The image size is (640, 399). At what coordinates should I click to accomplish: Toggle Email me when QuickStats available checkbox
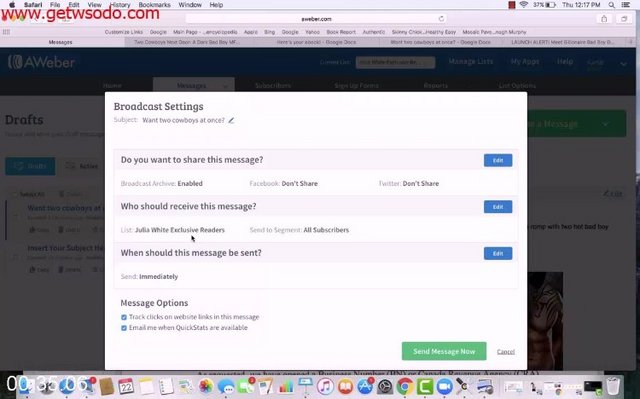124,328
